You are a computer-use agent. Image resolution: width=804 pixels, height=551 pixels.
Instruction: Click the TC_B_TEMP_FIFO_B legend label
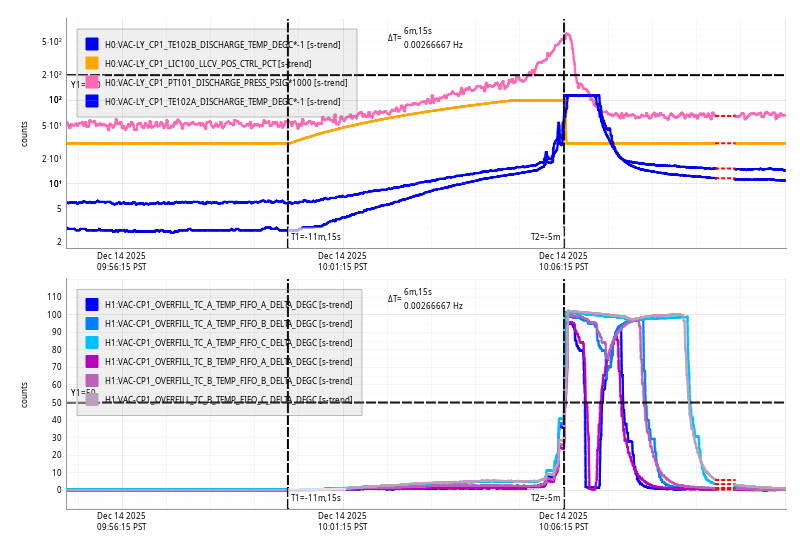[228, 380]
